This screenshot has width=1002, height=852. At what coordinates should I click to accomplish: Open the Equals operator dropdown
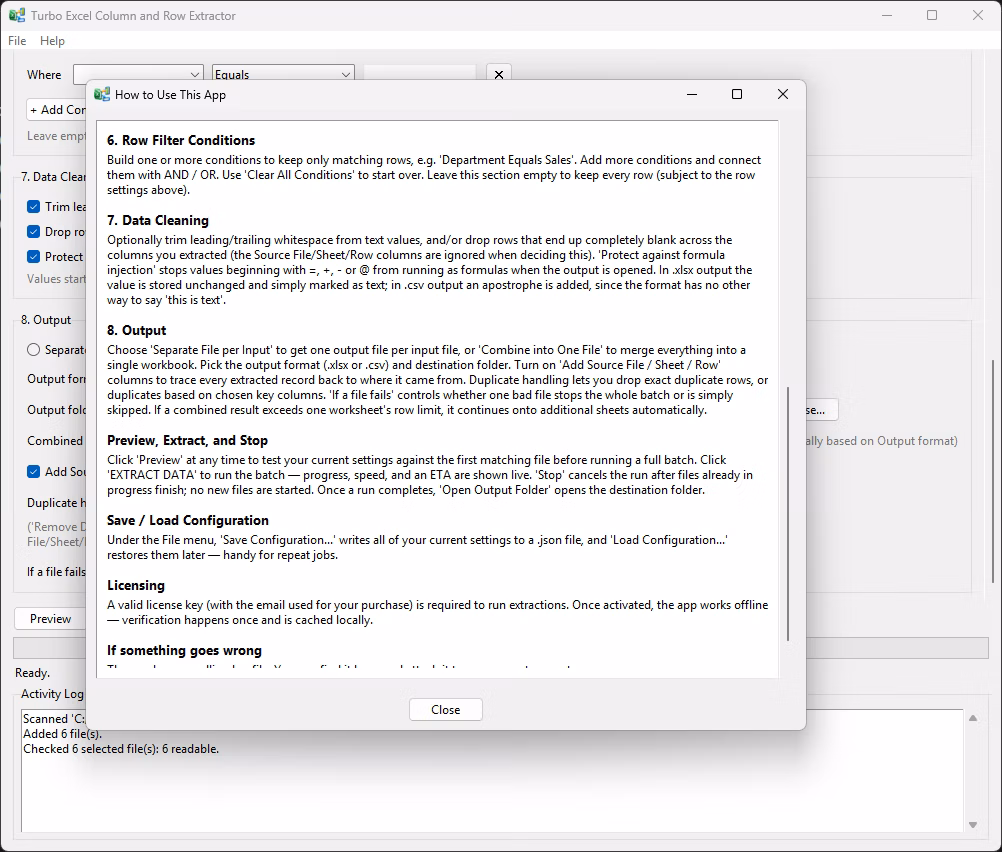point(283,74)
